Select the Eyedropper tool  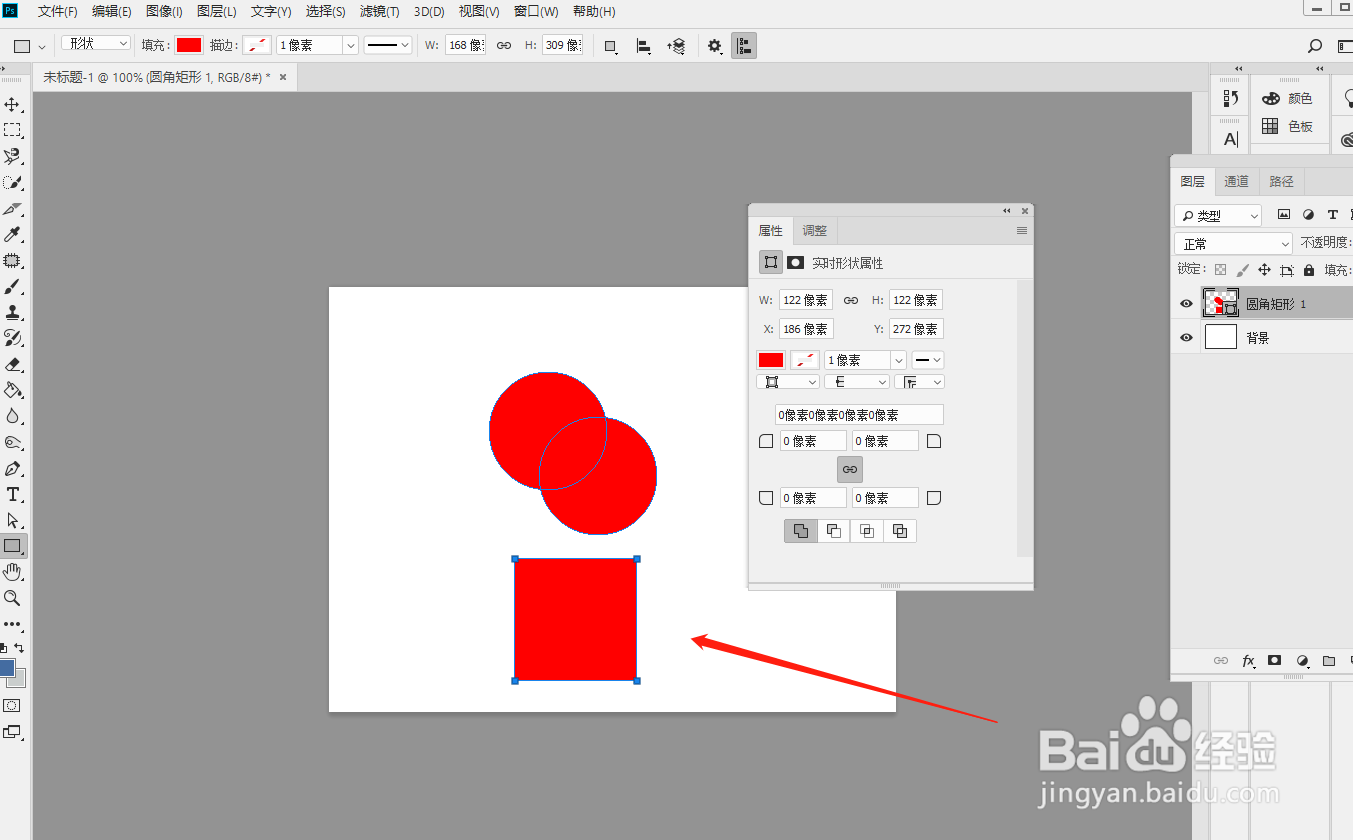[x=13, y=234]
